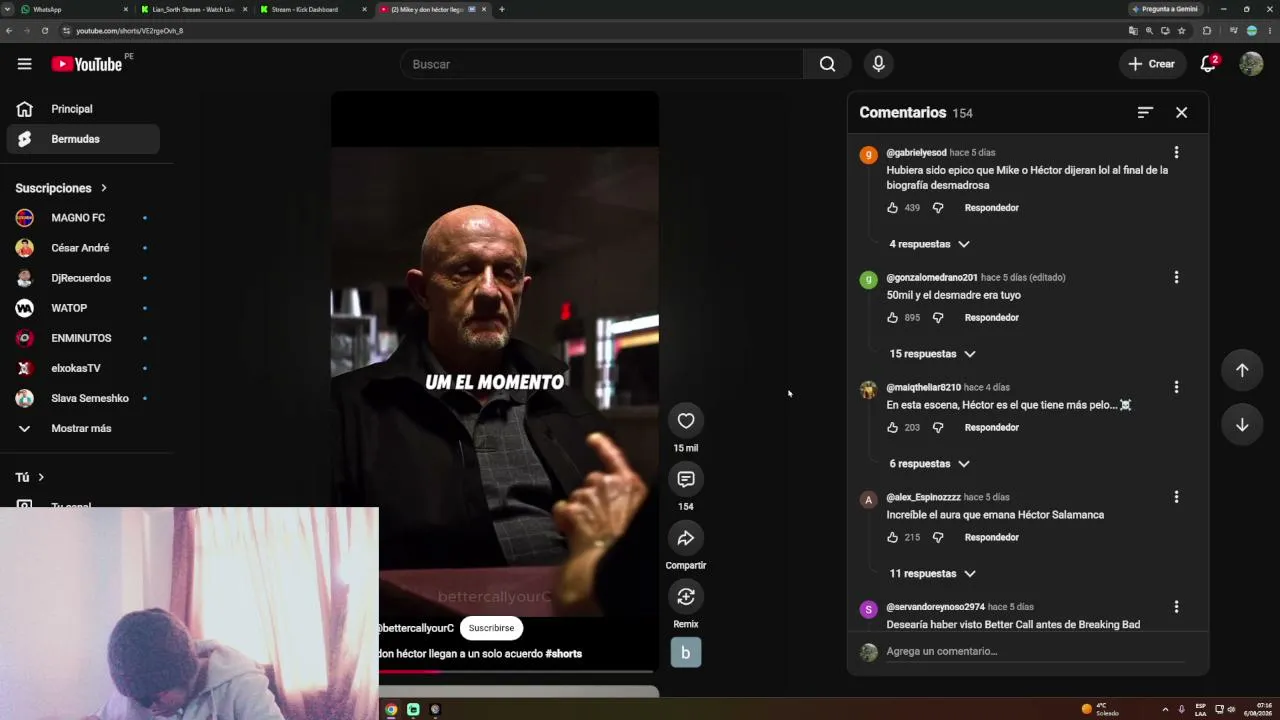1280x720 pixels.
Task: Open the YouTube guide hamburger menu
Action: click(24, 64)
